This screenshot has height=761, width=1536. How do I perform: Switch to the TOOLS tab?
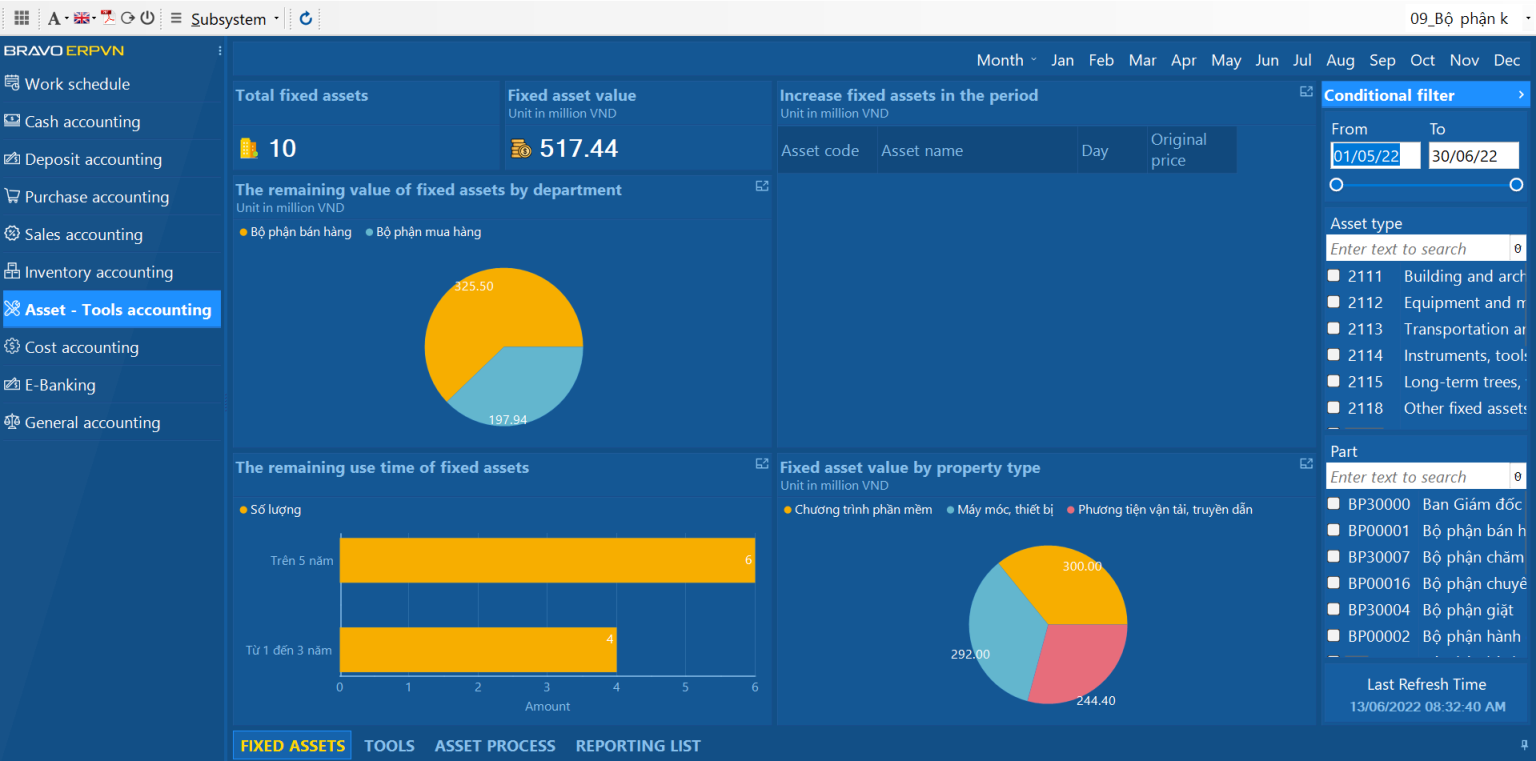click(x=389, y=746)
